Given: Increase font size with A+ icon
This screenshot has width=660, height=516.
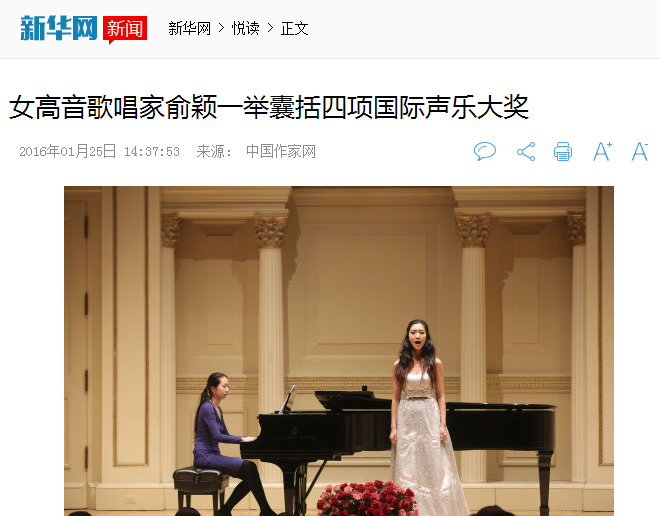Looking at the screenshot, I should tap(602, 152).
